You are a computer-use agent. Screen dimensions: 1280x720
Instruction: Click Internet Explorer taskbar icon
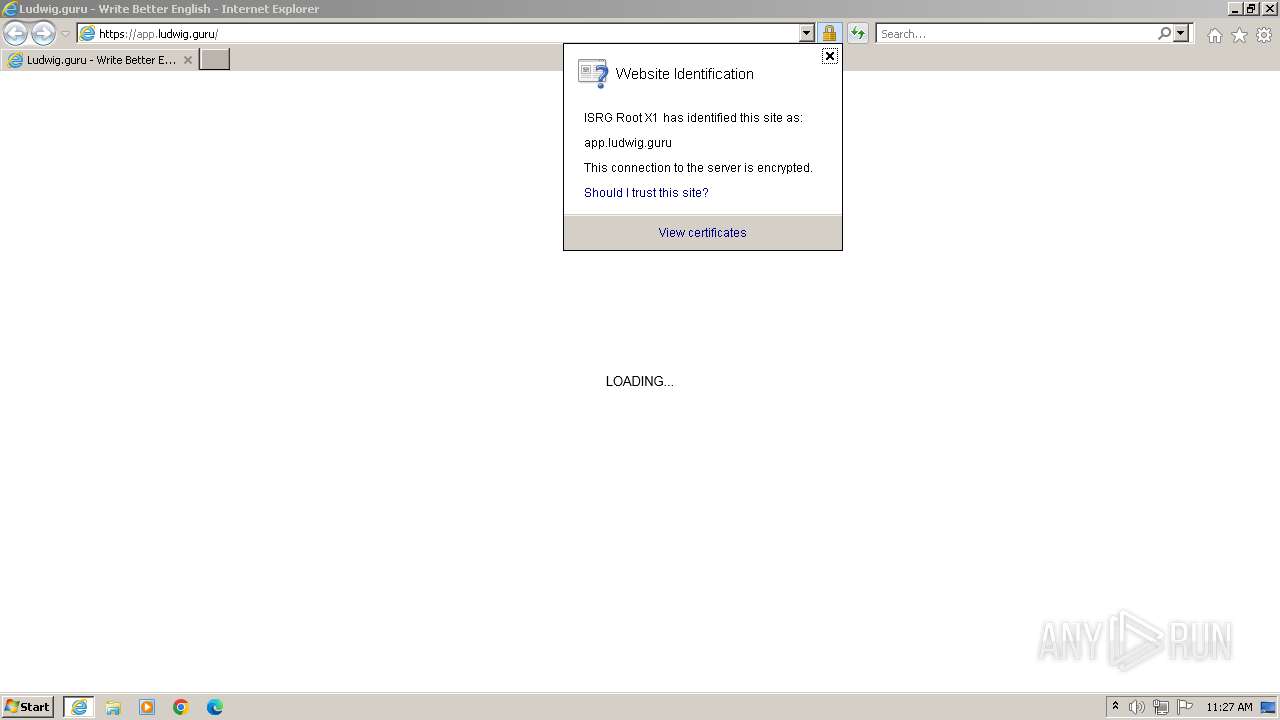click(79, 707)
